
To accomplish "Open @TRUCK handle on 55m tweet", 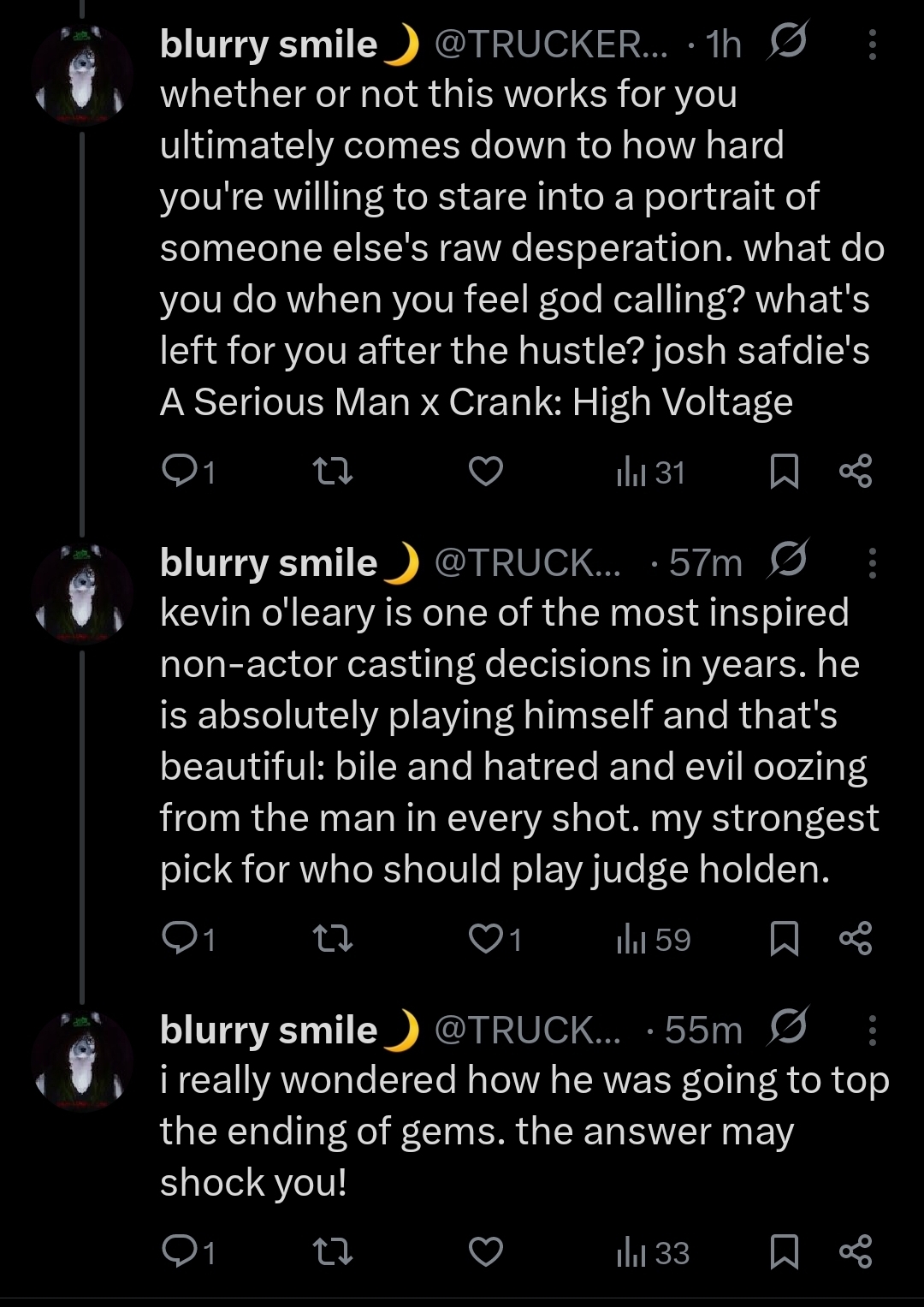I will coord(527,1031).
